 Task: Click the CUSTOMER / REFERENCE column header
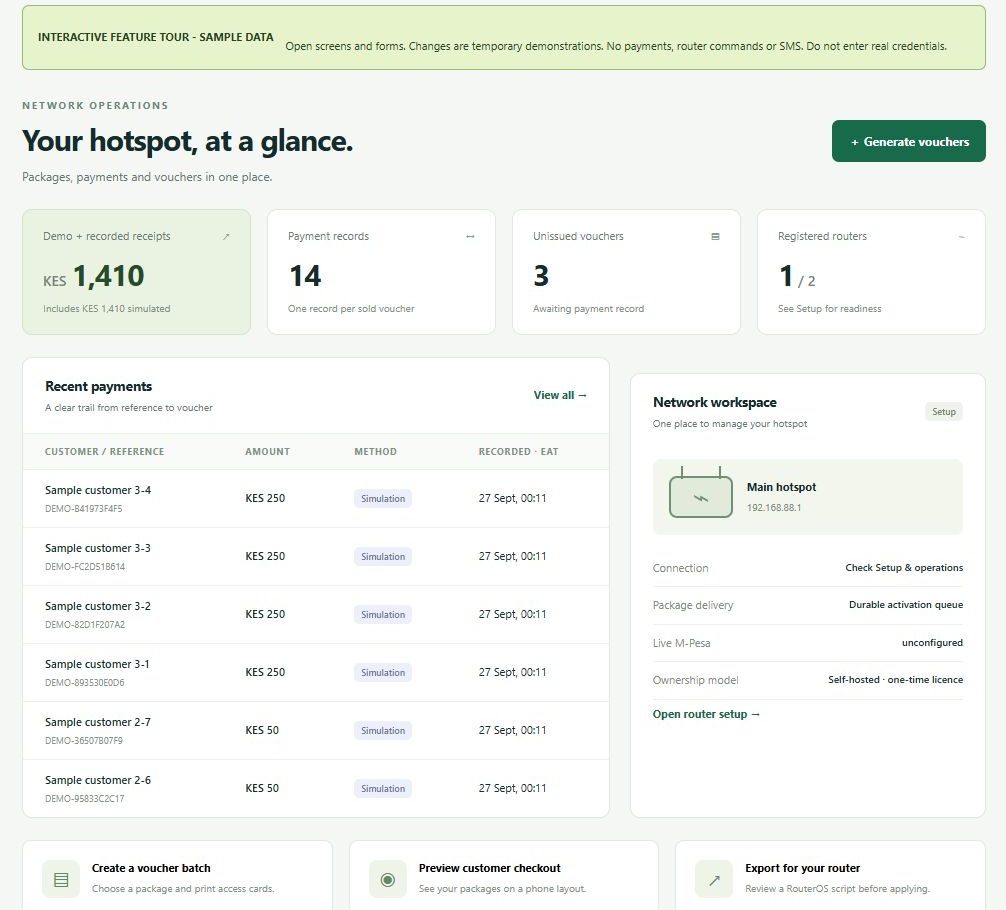pyautogui.click(x=105, y=452)
